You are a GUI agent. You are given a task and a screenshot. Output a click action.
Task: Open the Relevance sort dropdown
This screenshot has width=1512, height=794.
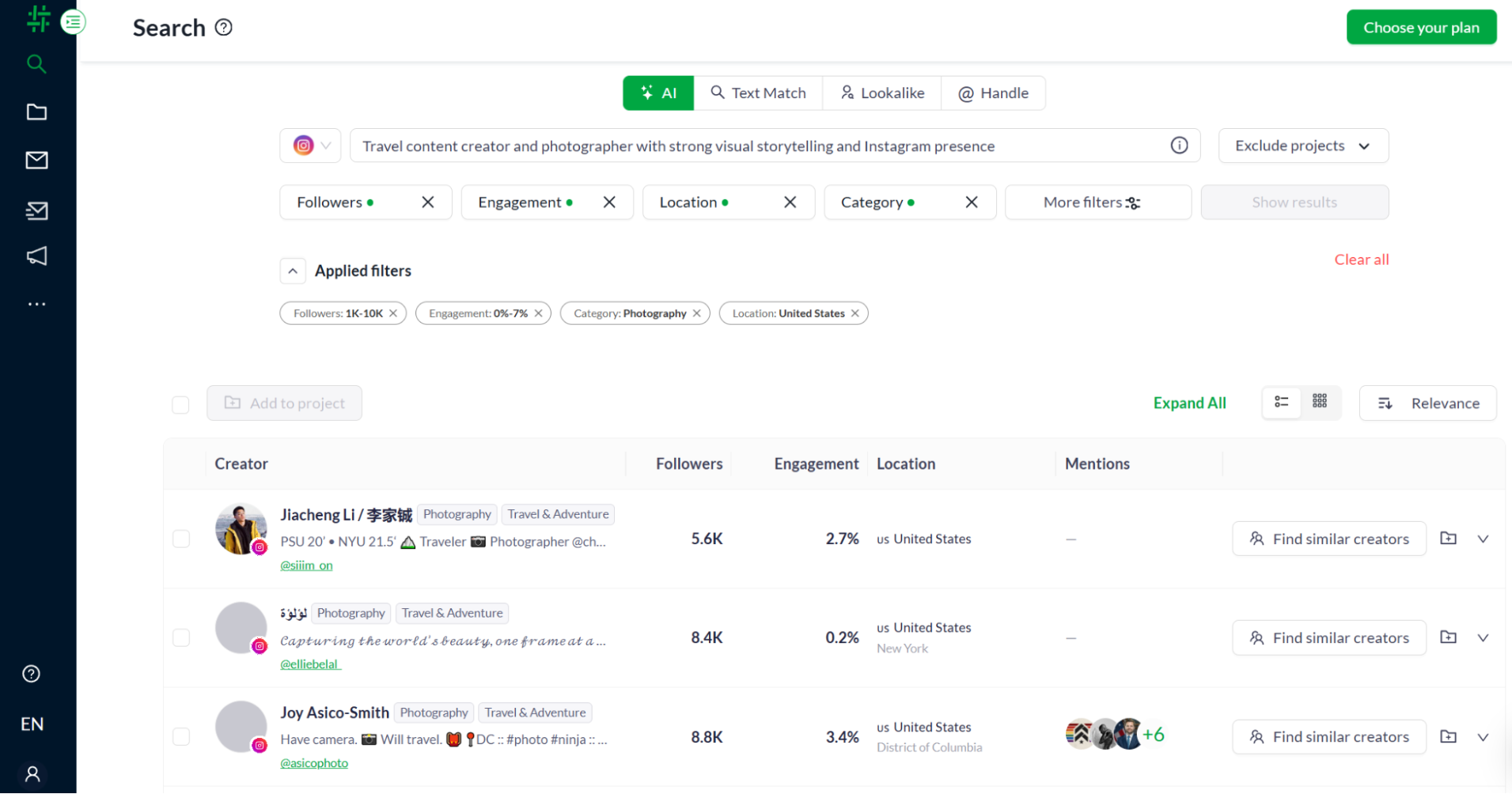(1427, 403)
